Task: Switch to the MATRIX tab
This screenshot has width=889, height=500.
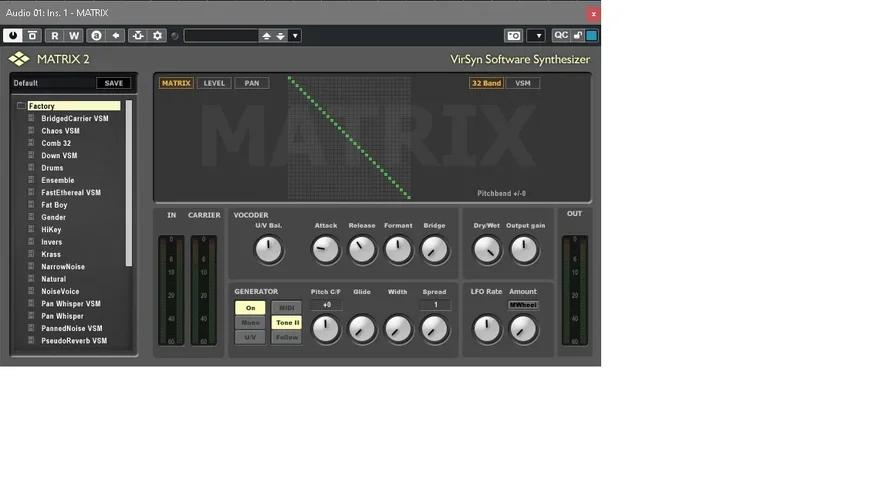Action: [176, 83]
